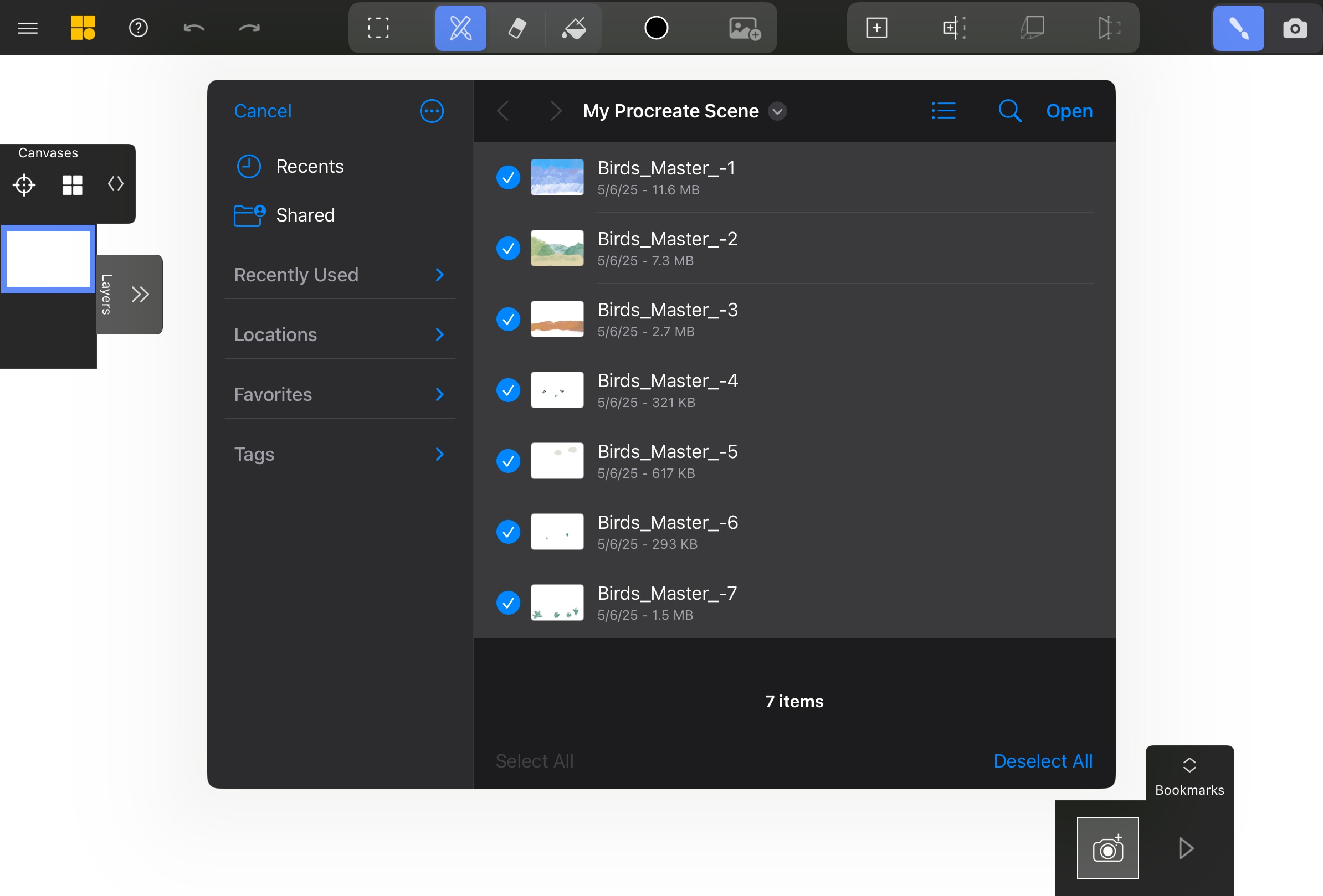The height and width of the screenshot is (896, 1323).
Task: Open the black color swatch
Action: click(x=656, y=28)
